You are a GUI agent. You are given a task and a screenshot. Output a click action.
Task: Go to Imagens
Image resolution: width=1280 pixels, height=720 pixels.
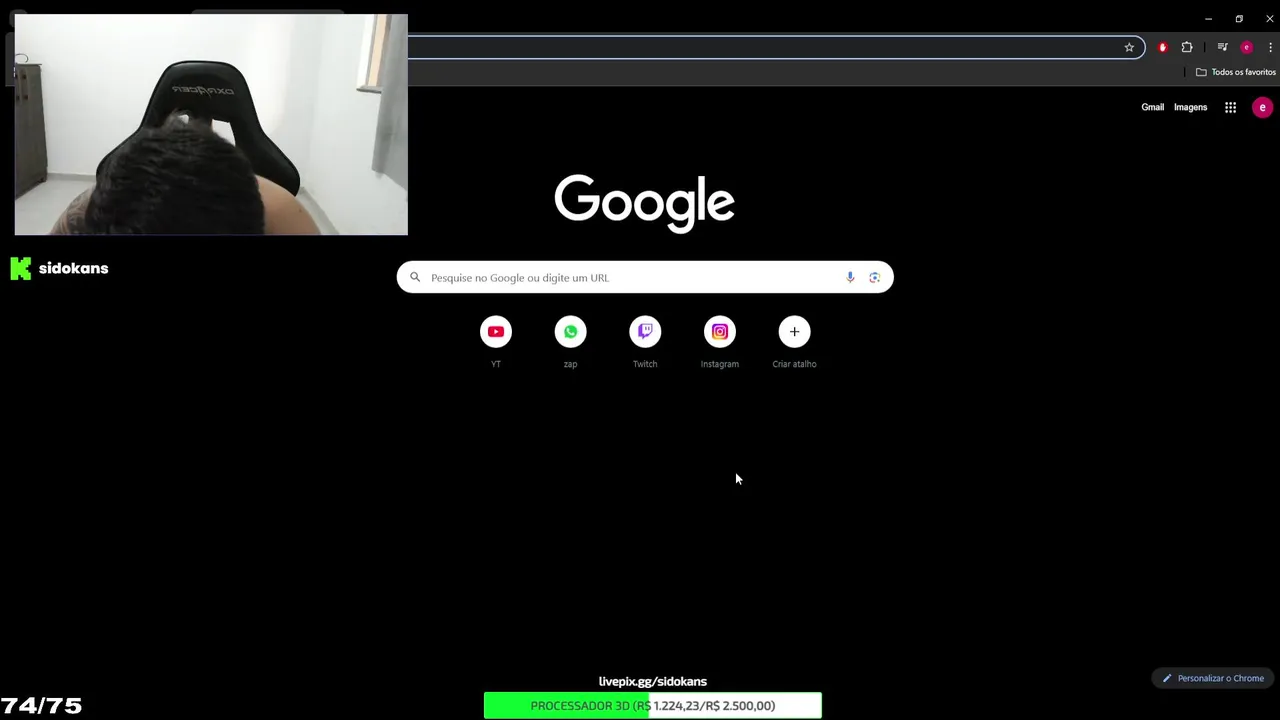pyautogui.click(x=1190, y=107)
